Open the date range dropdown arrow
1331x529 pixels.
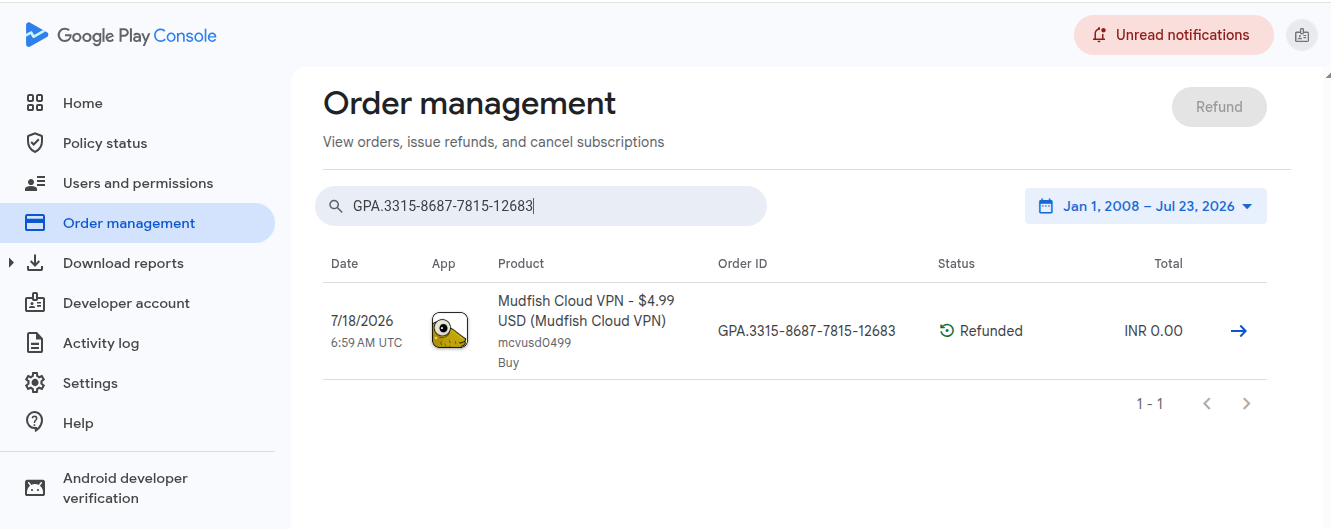pos(1247,207)
